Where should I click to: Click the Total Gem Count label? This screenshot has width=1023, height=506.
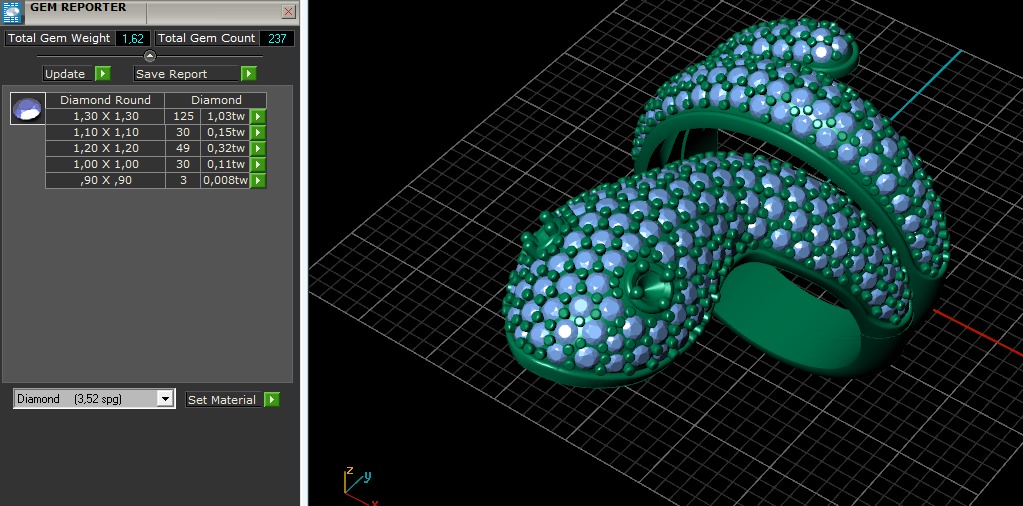206,38
